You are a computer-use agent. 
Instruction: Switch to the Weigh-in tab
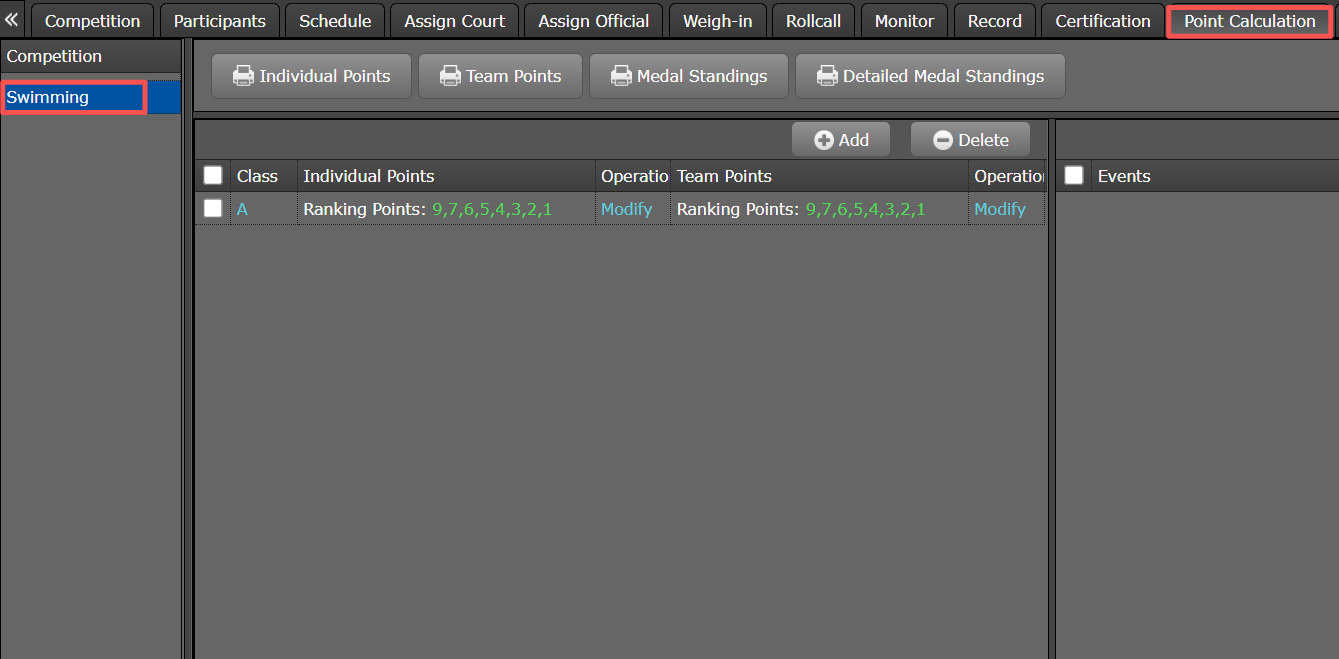pyautogui.click(x=717, y=20)
